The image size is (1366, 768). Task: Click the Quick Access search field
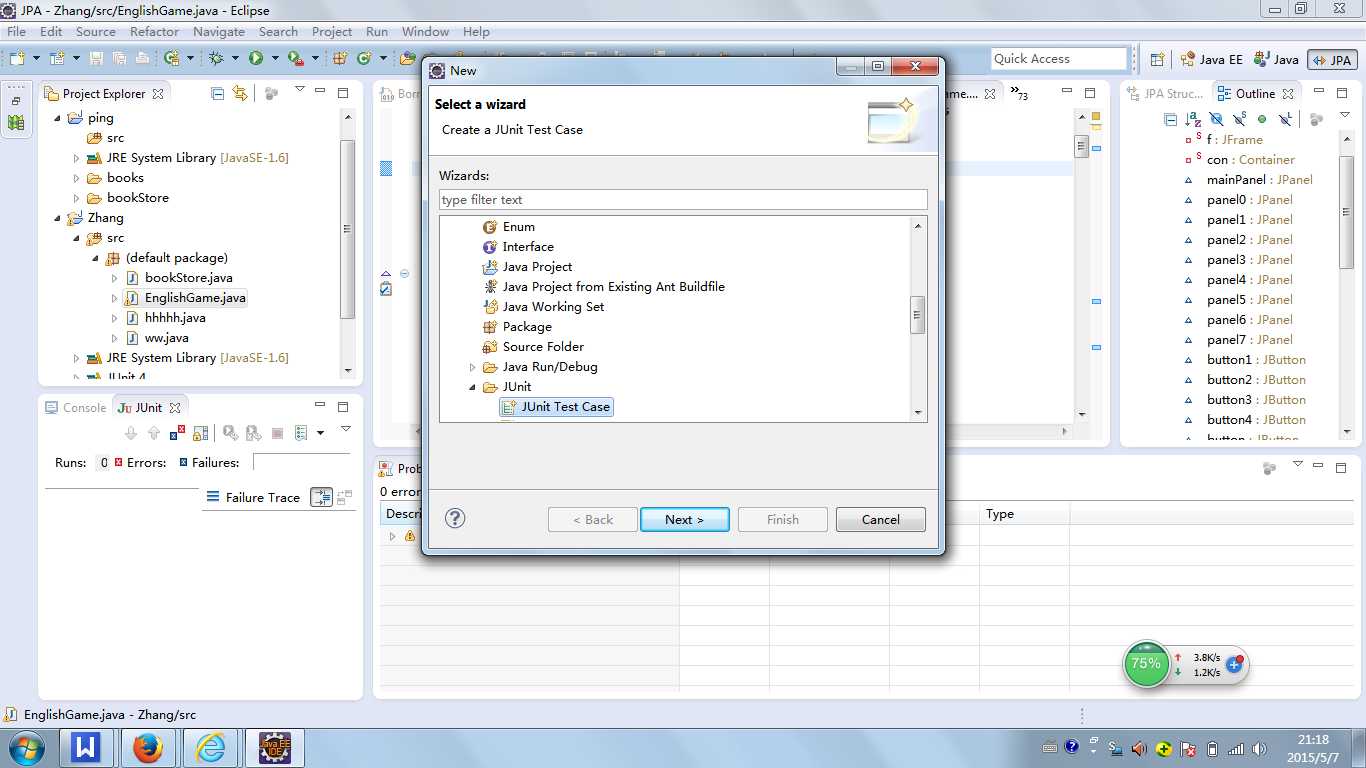(1059, 59)
